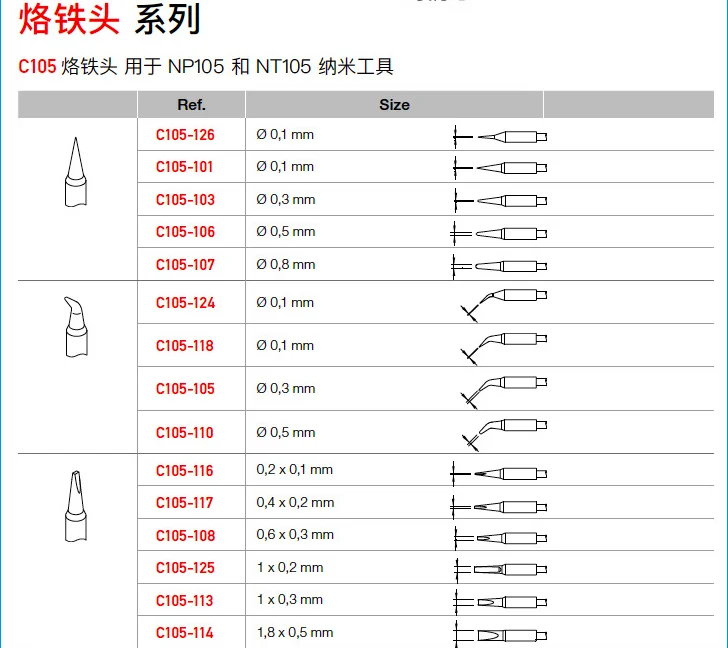Viewport: 728px width, 648px height.
Task: Click the C105-113 chisel tip diagram
Action: click(500, 602)
